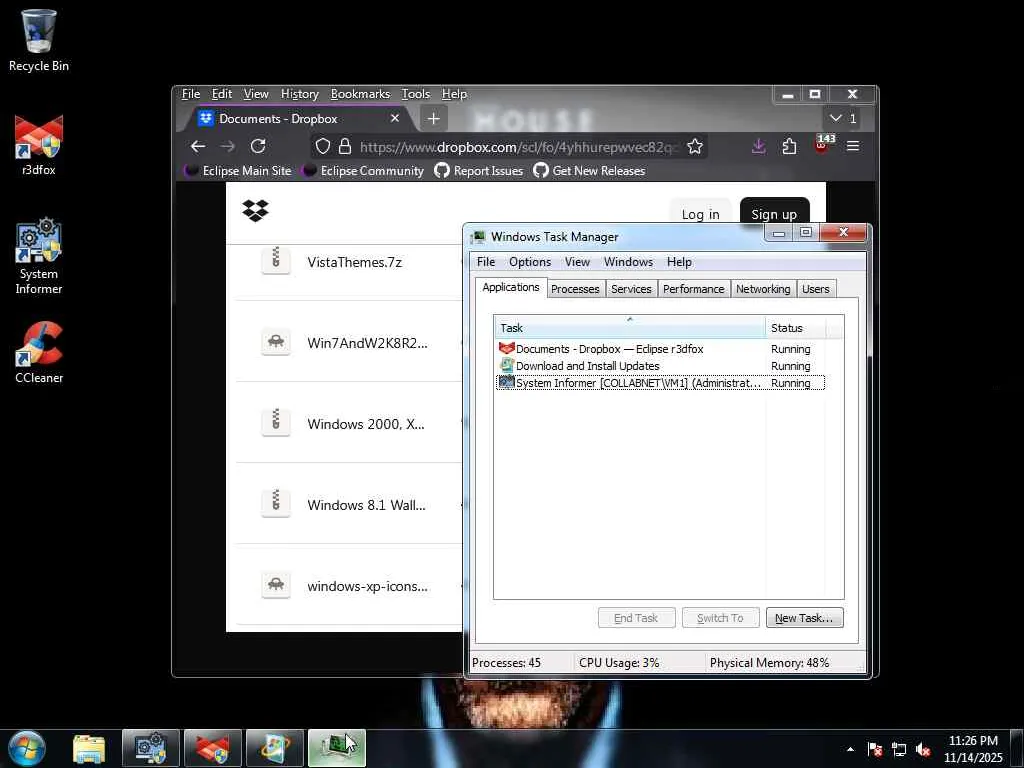
Task: Click the Action Center flag tray icon
Action: (x=875, y=749)
